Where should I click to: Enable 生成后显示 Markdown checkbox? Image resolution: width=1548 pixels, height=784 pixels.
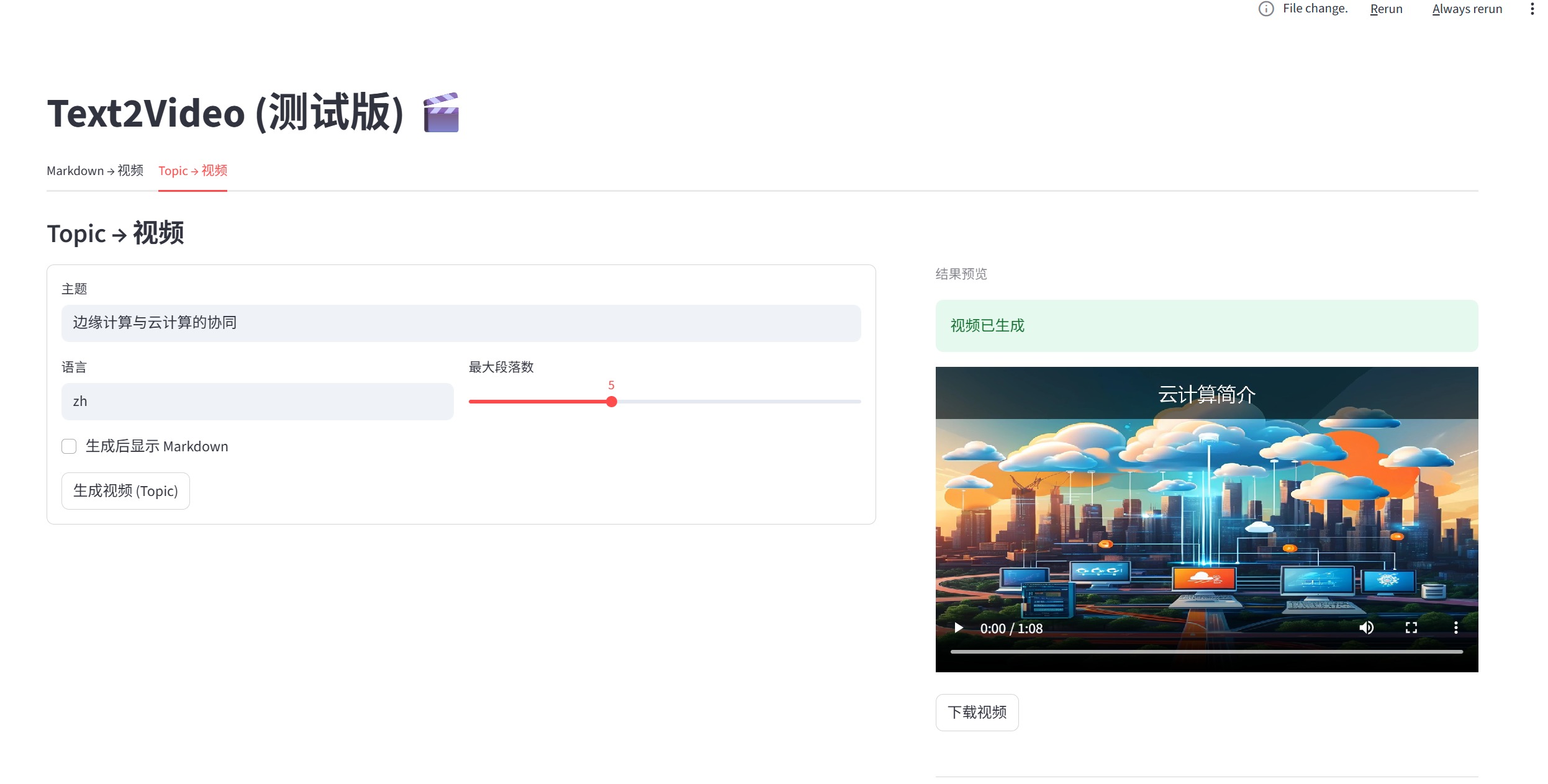click(x=69, y=446)
